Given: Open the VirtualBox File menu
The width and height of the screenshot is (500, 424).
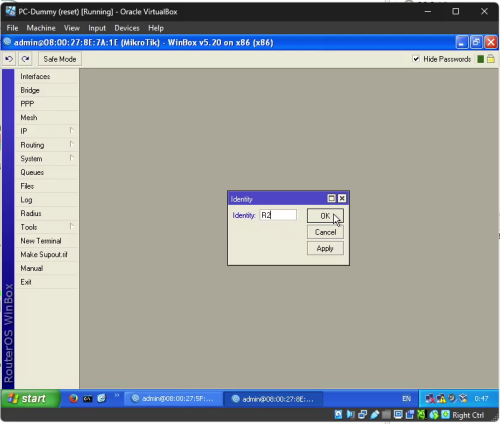Looking at the screenshot, I should click(x=12, y=28).
